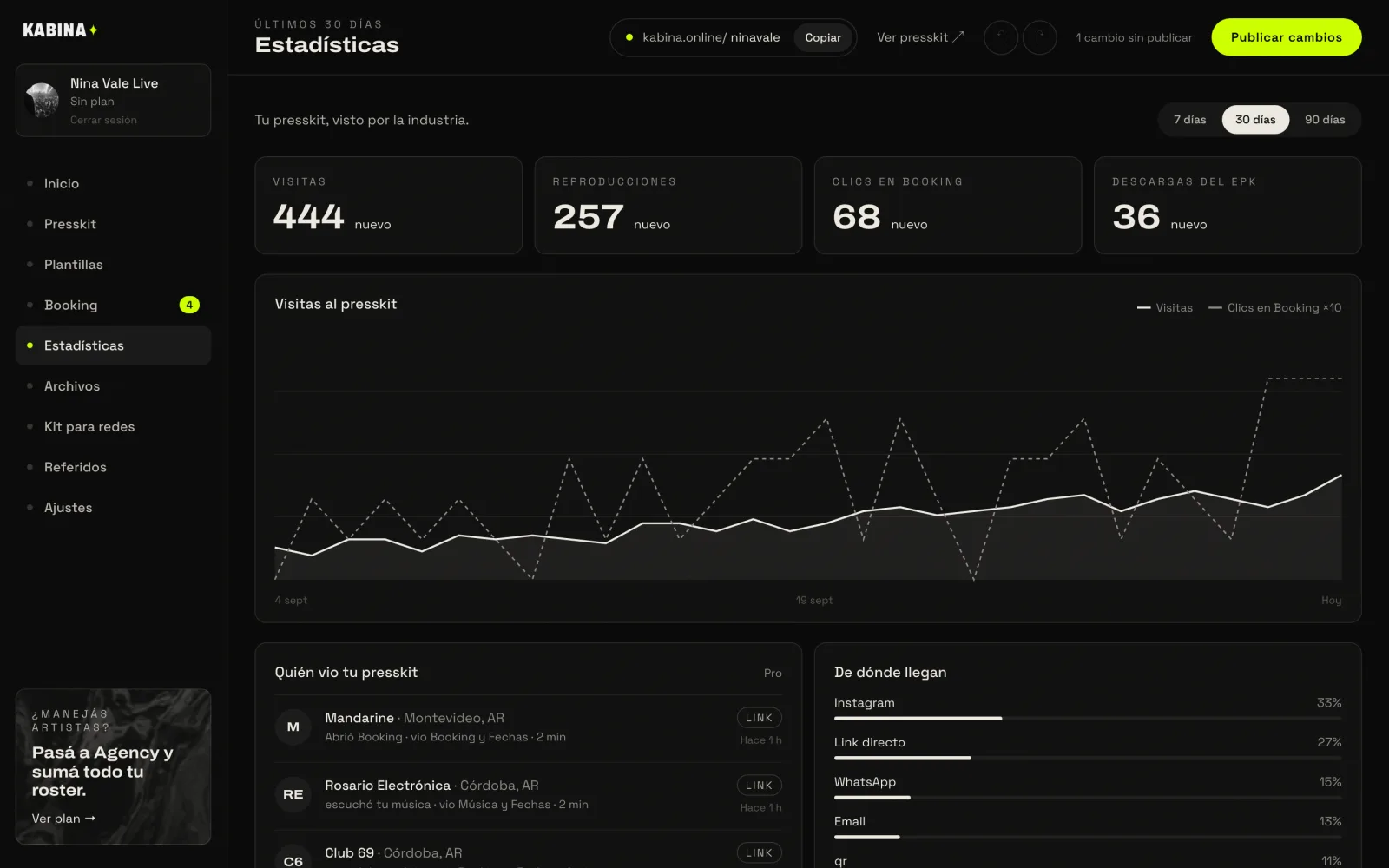Click the M avatar for Mandarine
1389x868 pixels.
(x=293, y=727)
